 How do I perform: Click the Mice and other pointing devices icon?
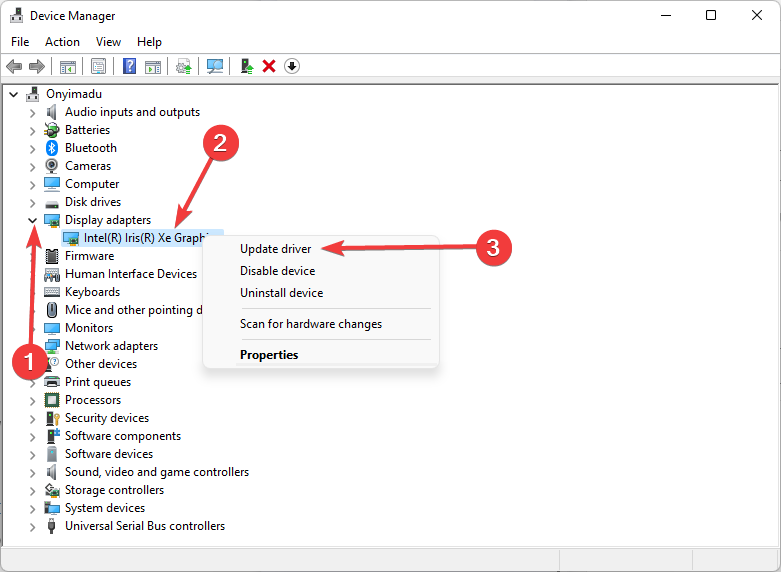[51, 310]
